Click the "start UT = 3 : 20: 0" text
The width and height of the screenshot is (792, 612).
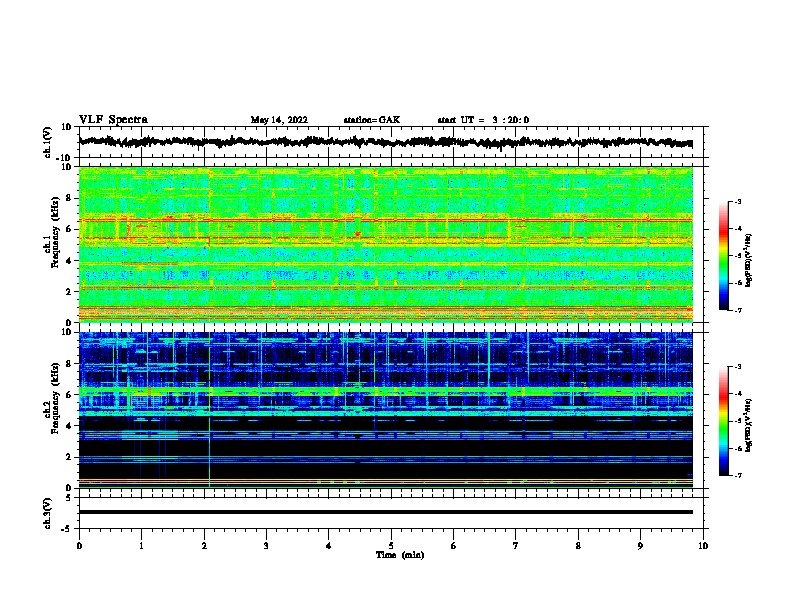483,120
